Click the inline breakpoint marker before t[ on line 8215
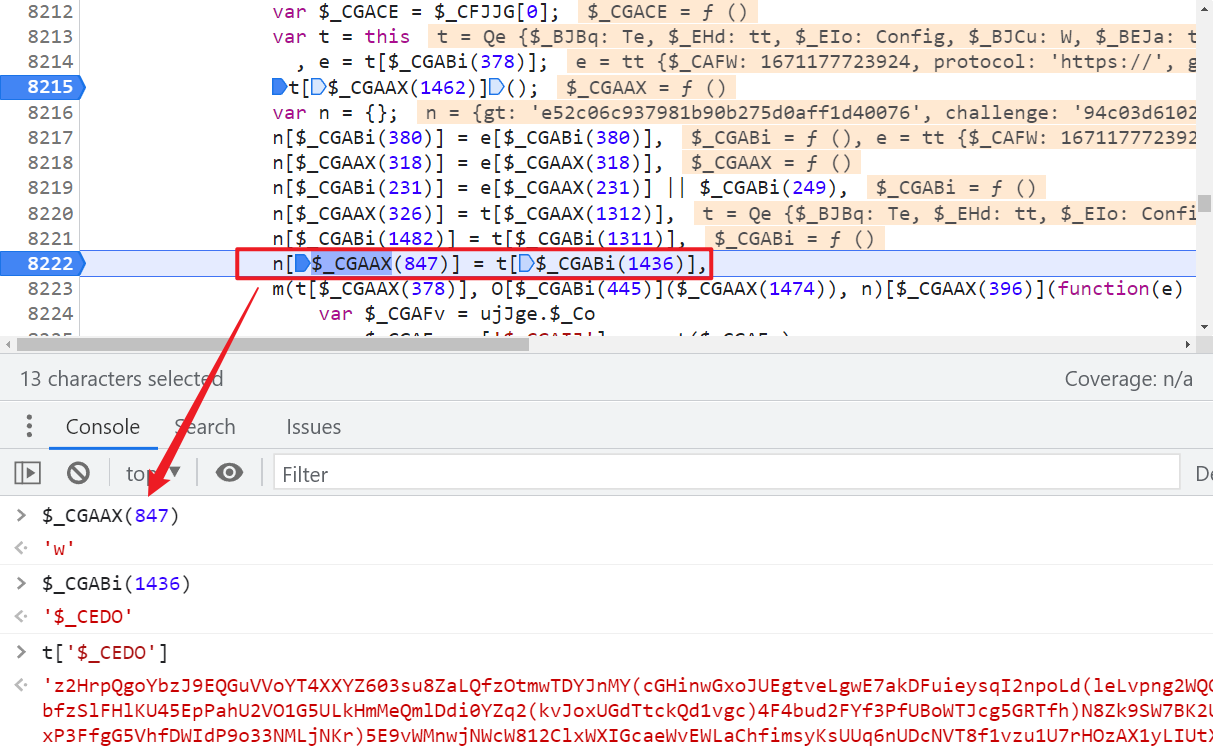The width and height of the screenshot is (1213, 751). [279, 87]
